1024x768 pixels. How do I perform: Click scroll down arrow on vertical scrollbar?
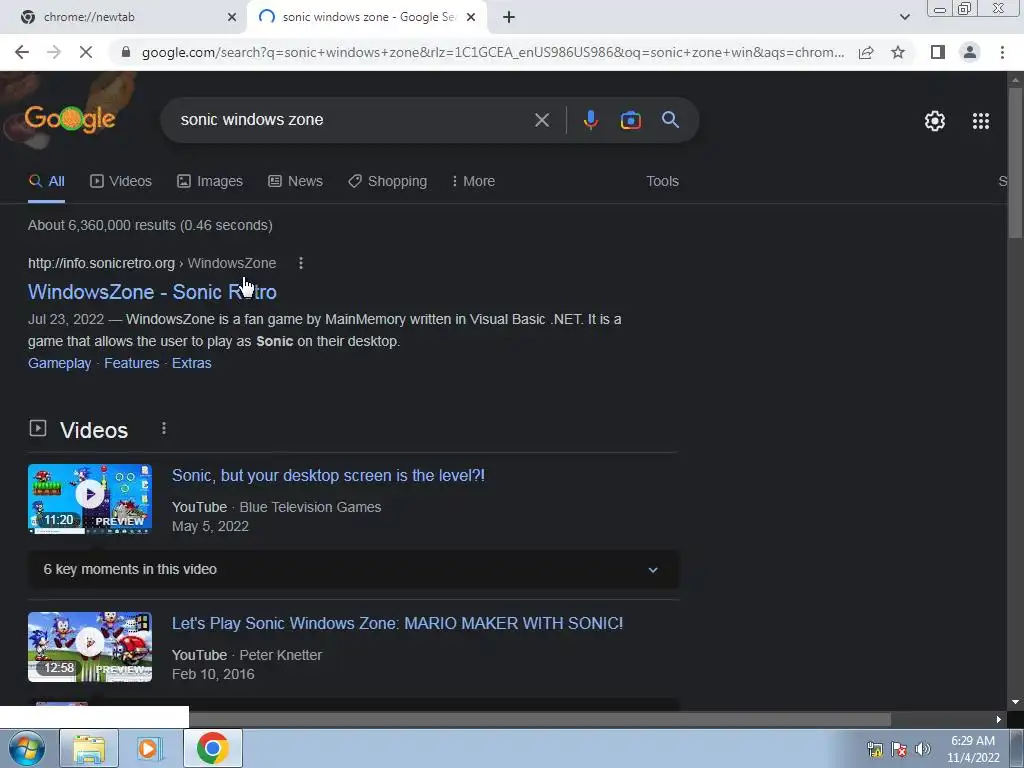pos(1015,702)
